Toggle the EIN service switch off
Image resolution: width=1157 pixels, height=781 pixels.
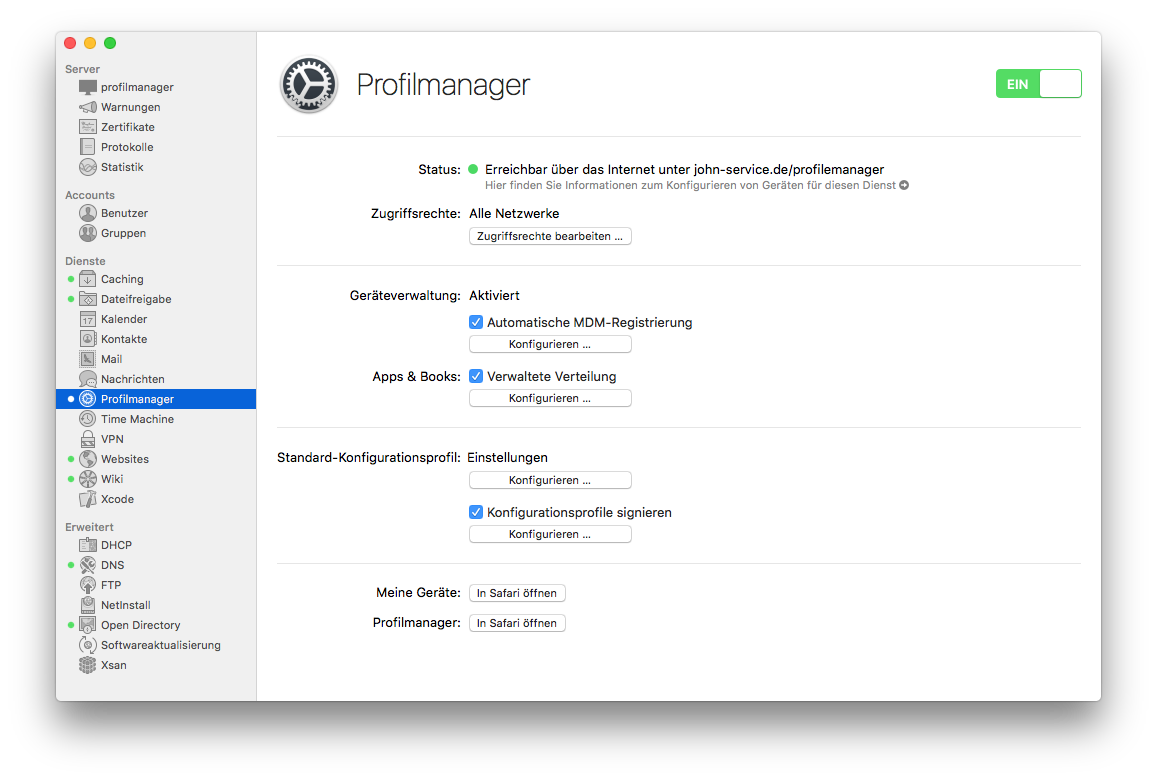point(1038,83)
